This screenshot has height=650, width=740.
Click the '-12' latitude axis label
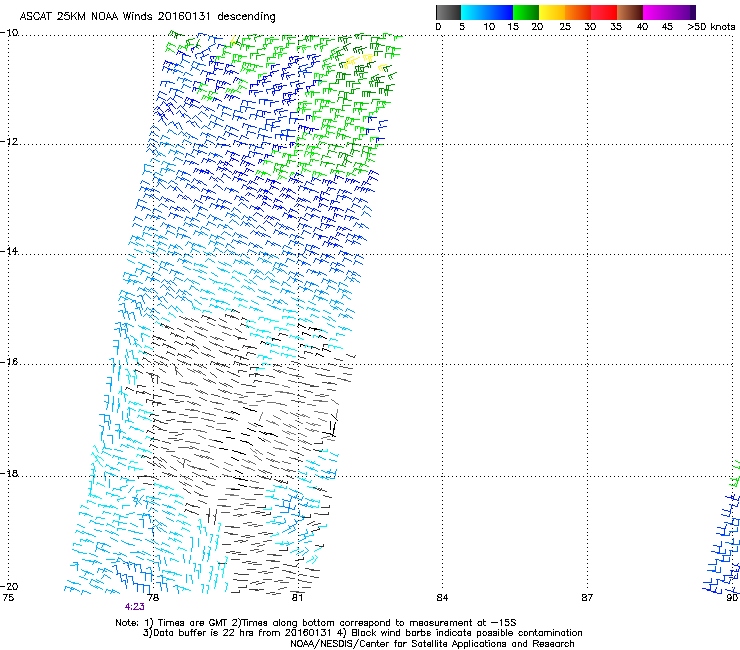tap(9, 142)
